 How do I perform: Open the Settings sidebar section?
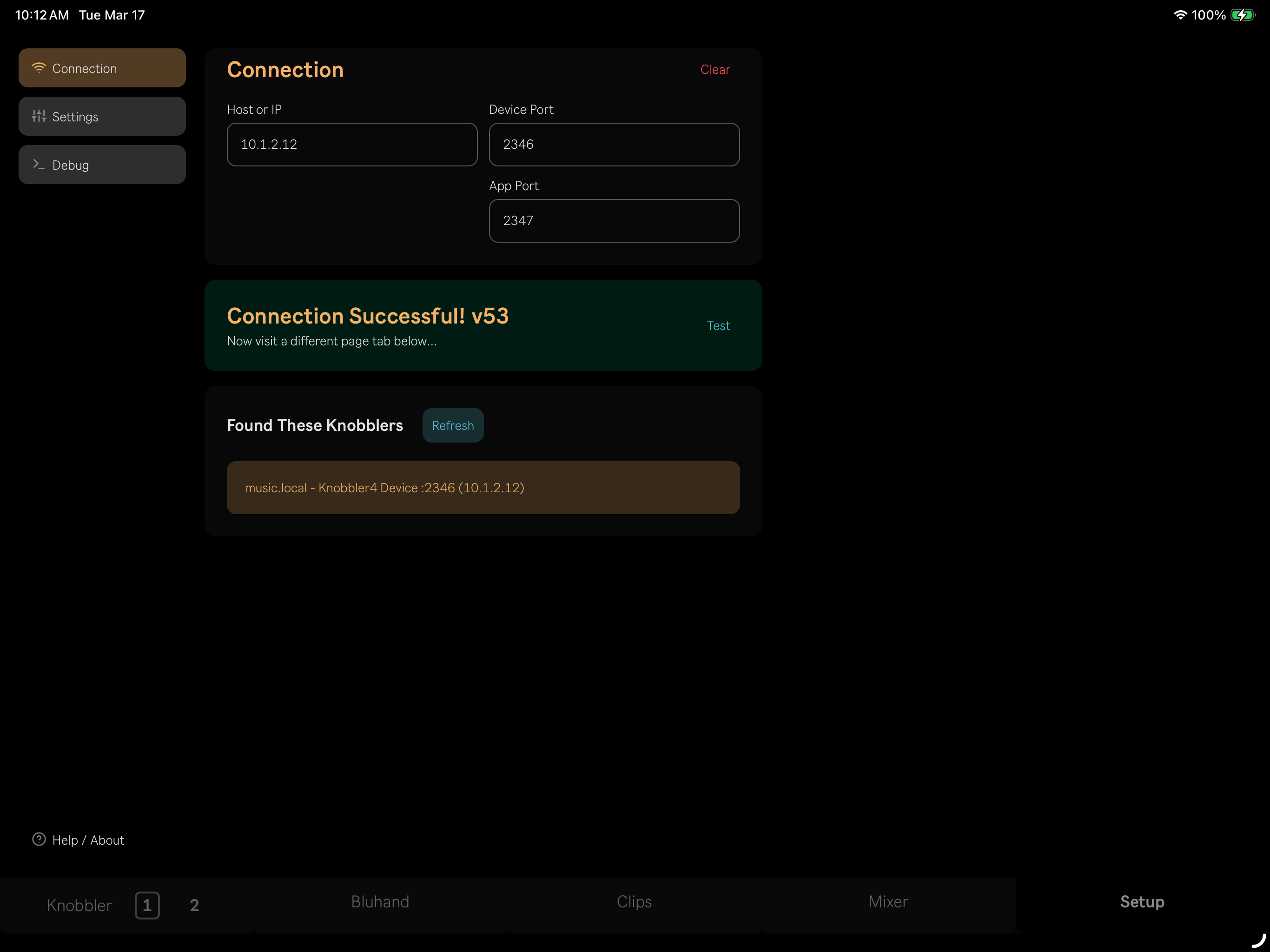click(x=102, y=117)
